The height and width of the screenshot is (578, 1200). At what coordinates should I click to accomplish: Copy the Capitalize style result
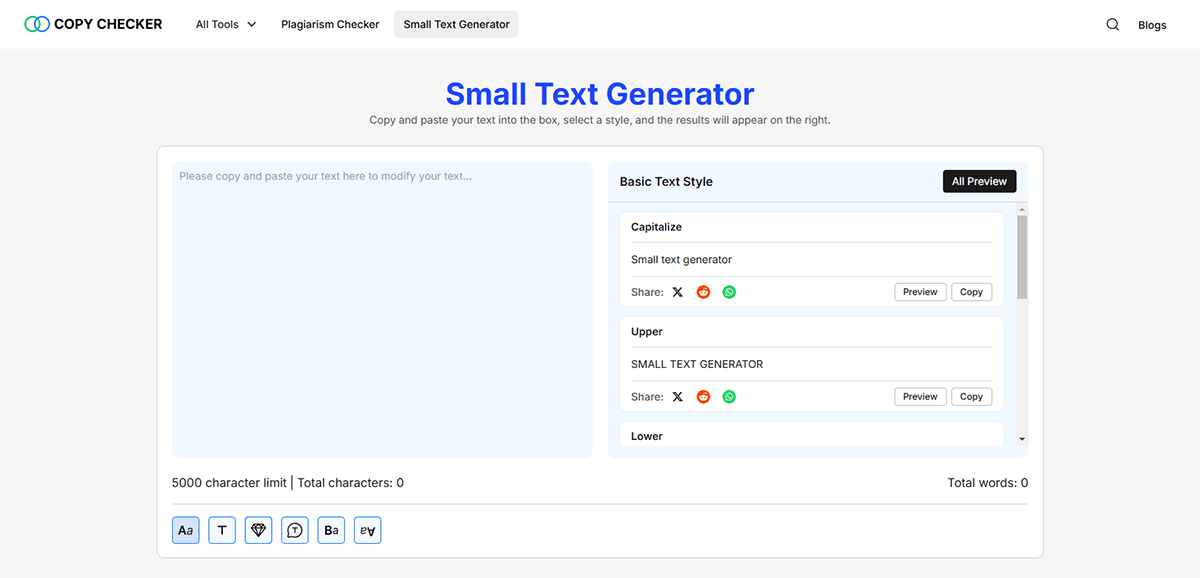(971, 292)
